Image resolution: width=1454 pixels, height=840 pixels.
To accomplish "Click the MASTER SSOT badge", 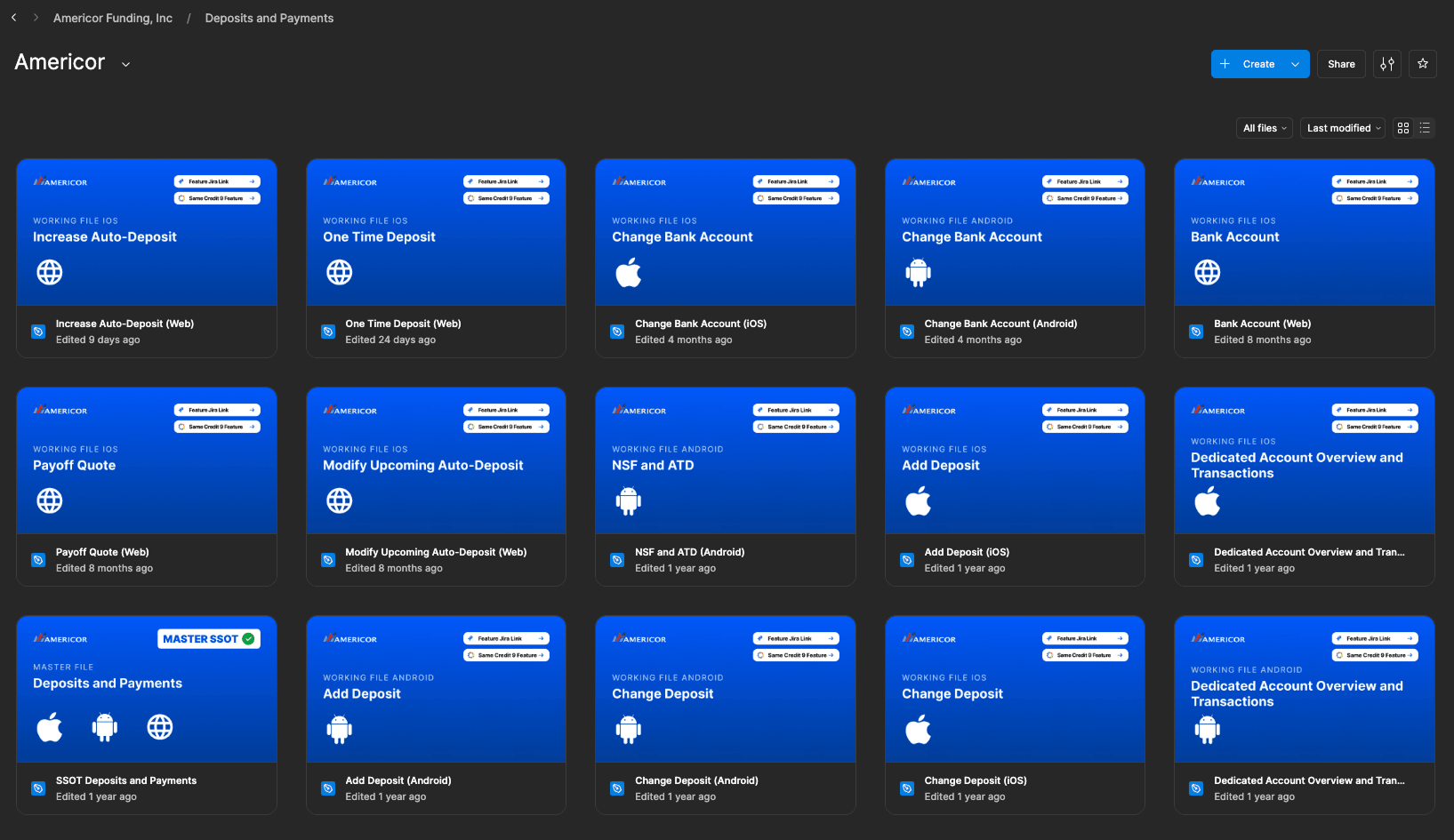I will point(209,639).
